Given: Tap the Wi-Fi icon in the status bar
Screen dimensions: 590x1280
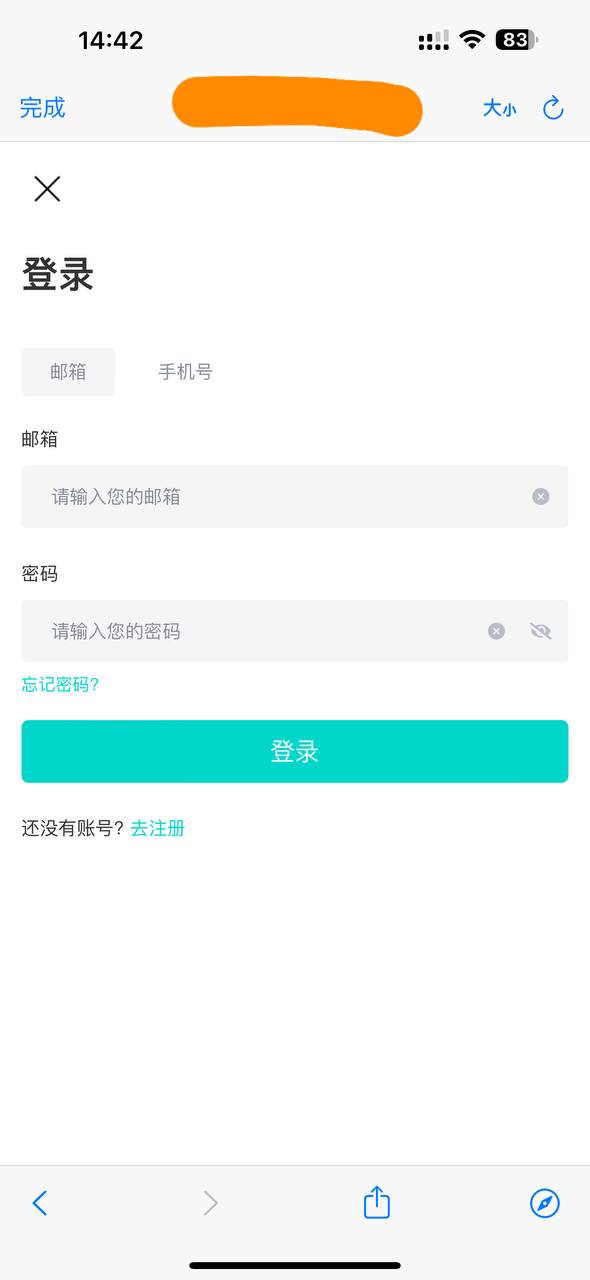Looking at the screenshot, I should point(470,40).
